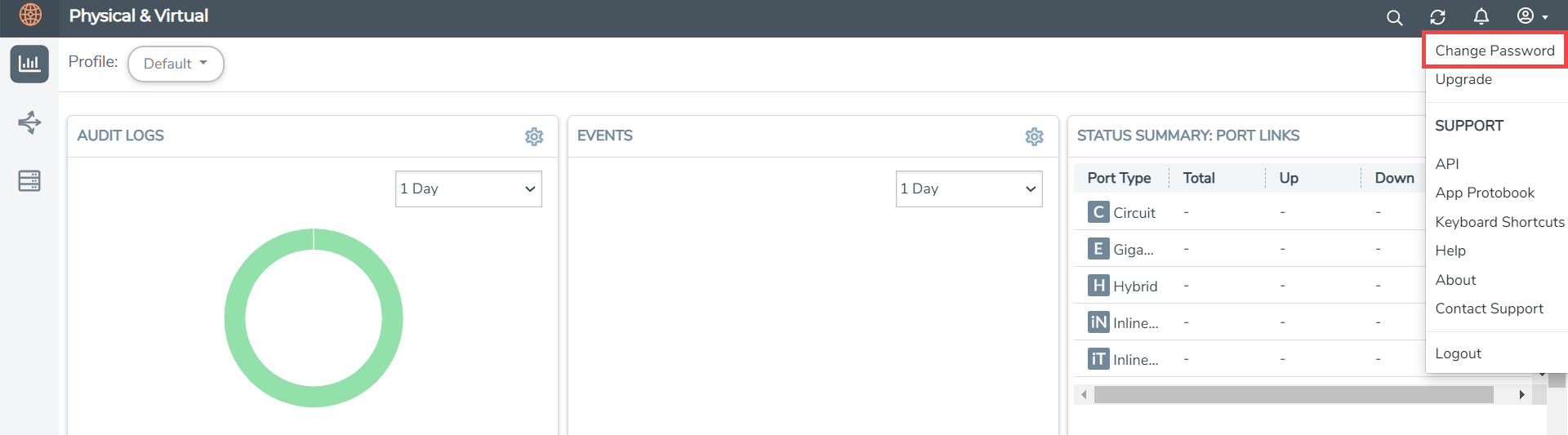Open the user account menu icon
Screen dimensions: 1568x435
(1531, 16)
